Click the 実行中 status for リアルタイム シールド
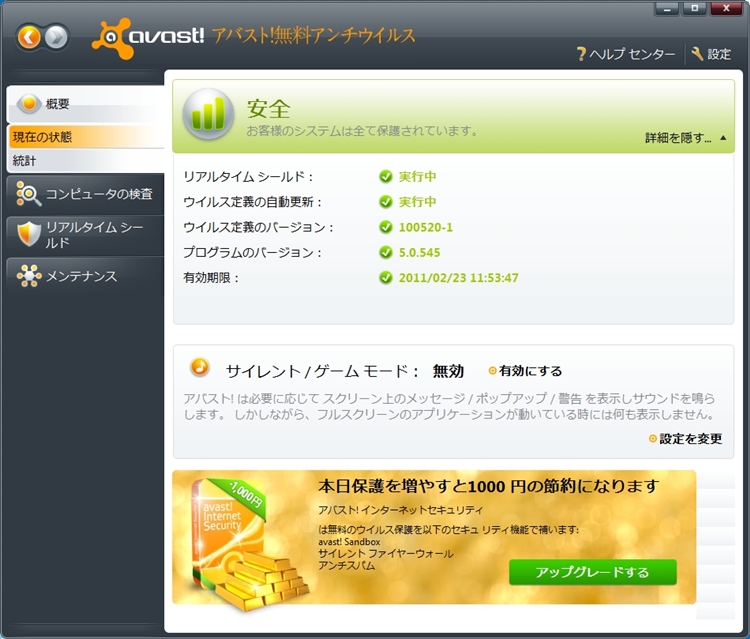 [417, 176]
